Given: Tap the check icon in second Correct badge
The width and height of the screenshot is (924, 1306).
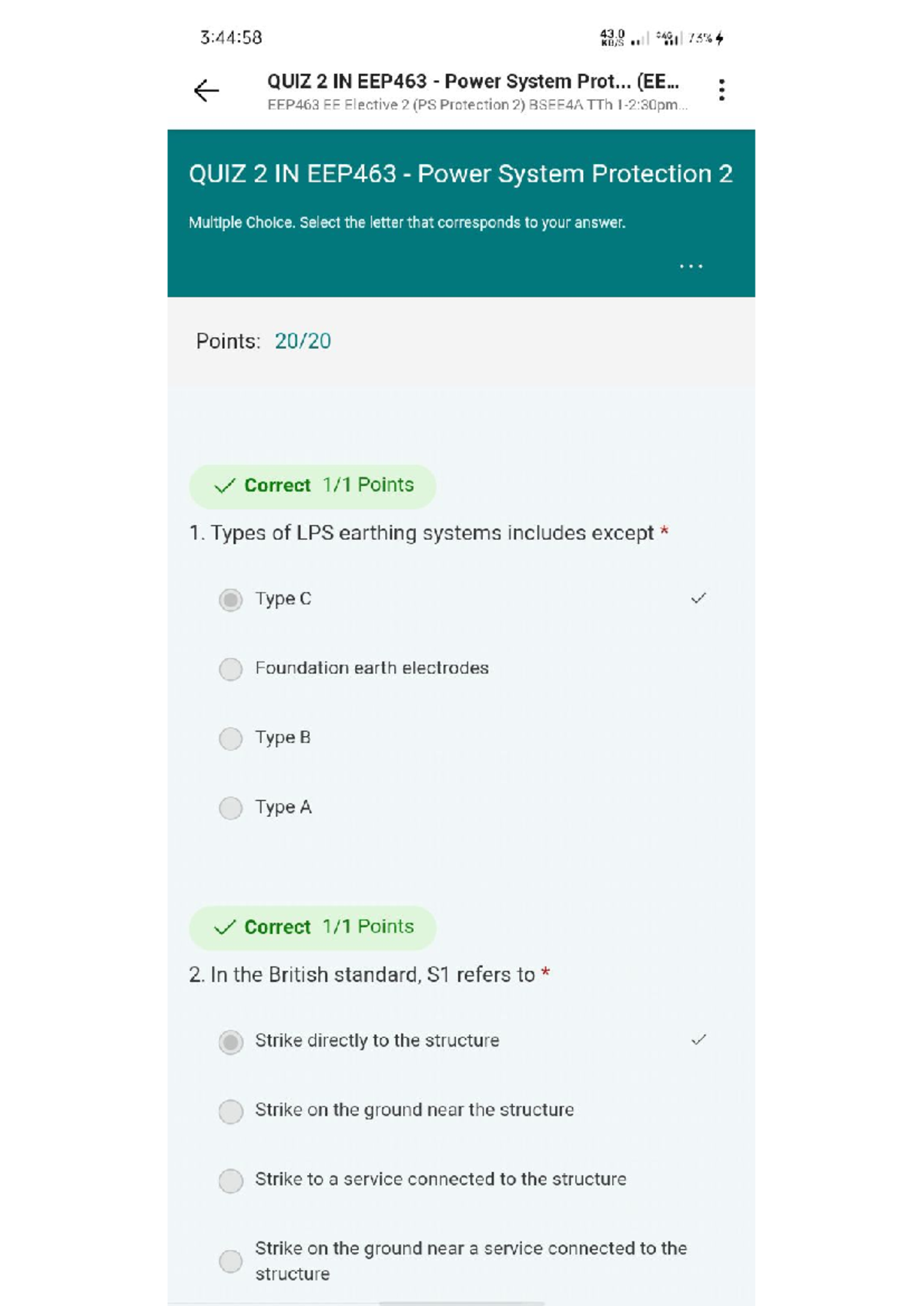Looking at the screenshot, I should 224,927.
